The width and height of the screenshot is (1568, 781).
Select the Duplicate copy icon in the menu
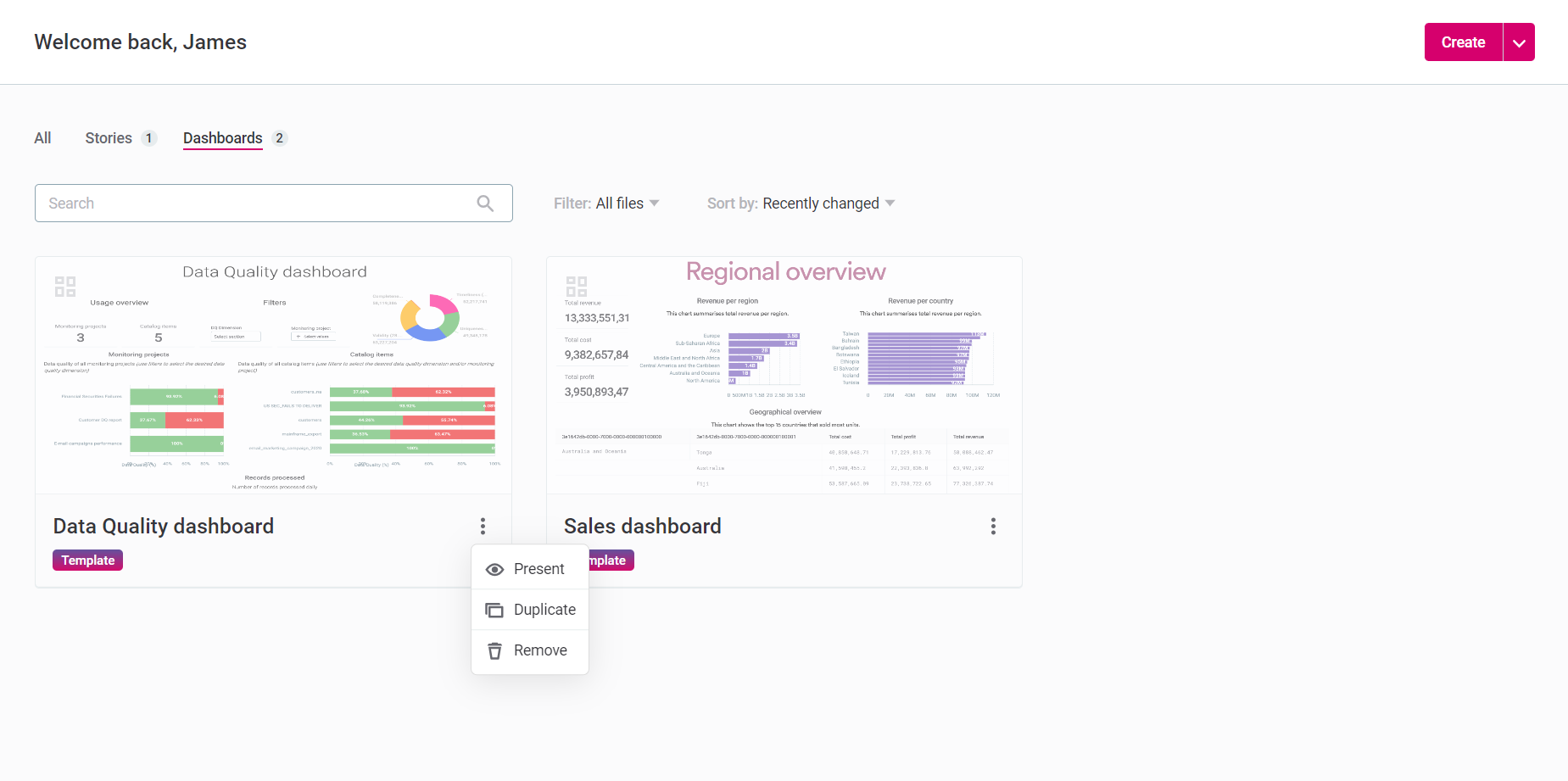click(494, 610)
